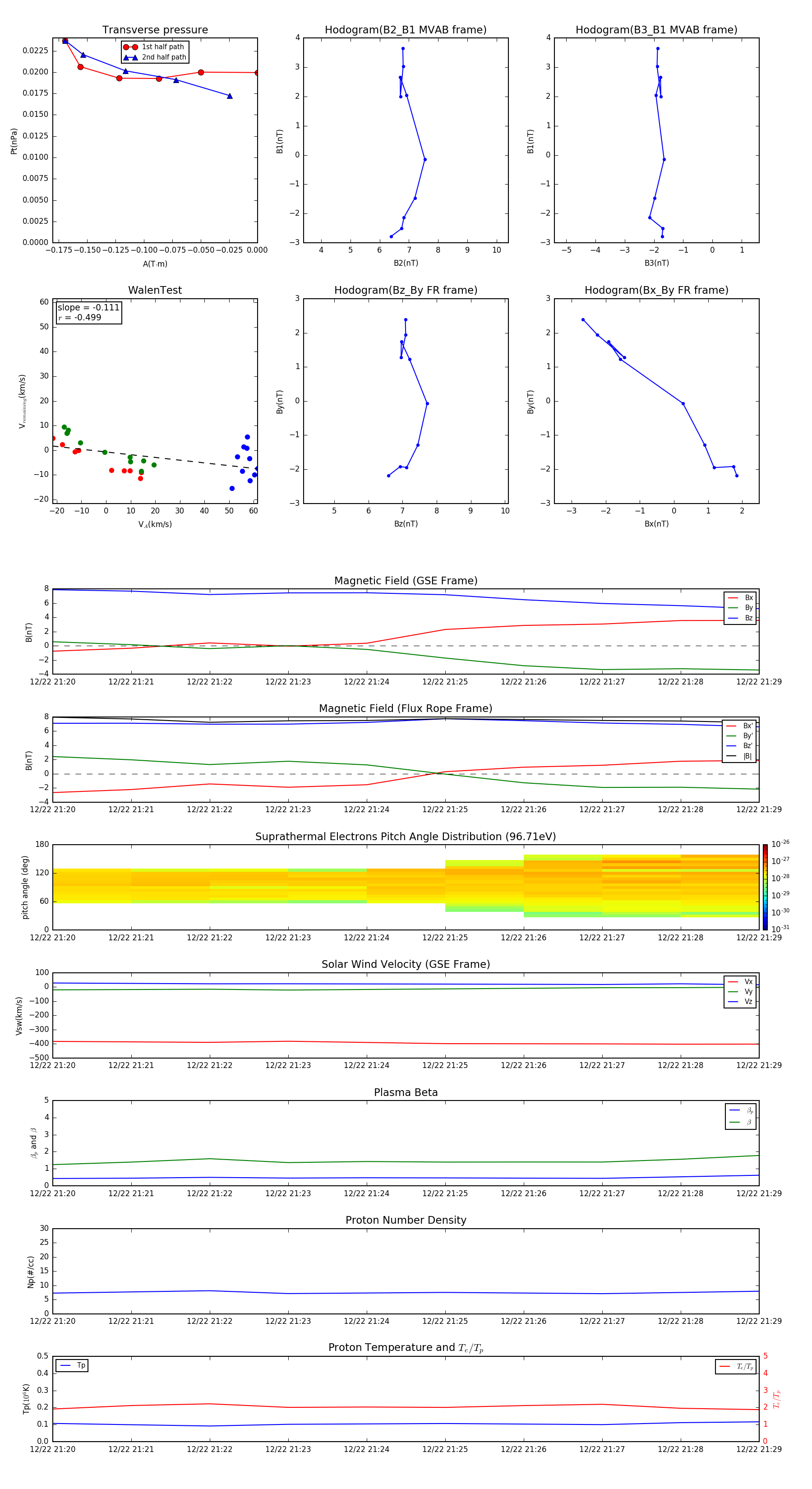Screen dimensions: 812x1489
Task: Click 12/22 21:29 tick under Proton Temperature plot
Action: tap(758, 1449)
